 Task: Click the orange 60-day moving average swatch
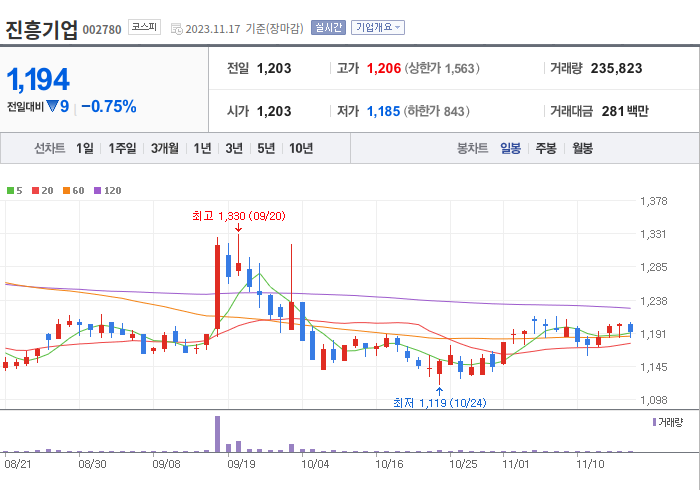67,191
